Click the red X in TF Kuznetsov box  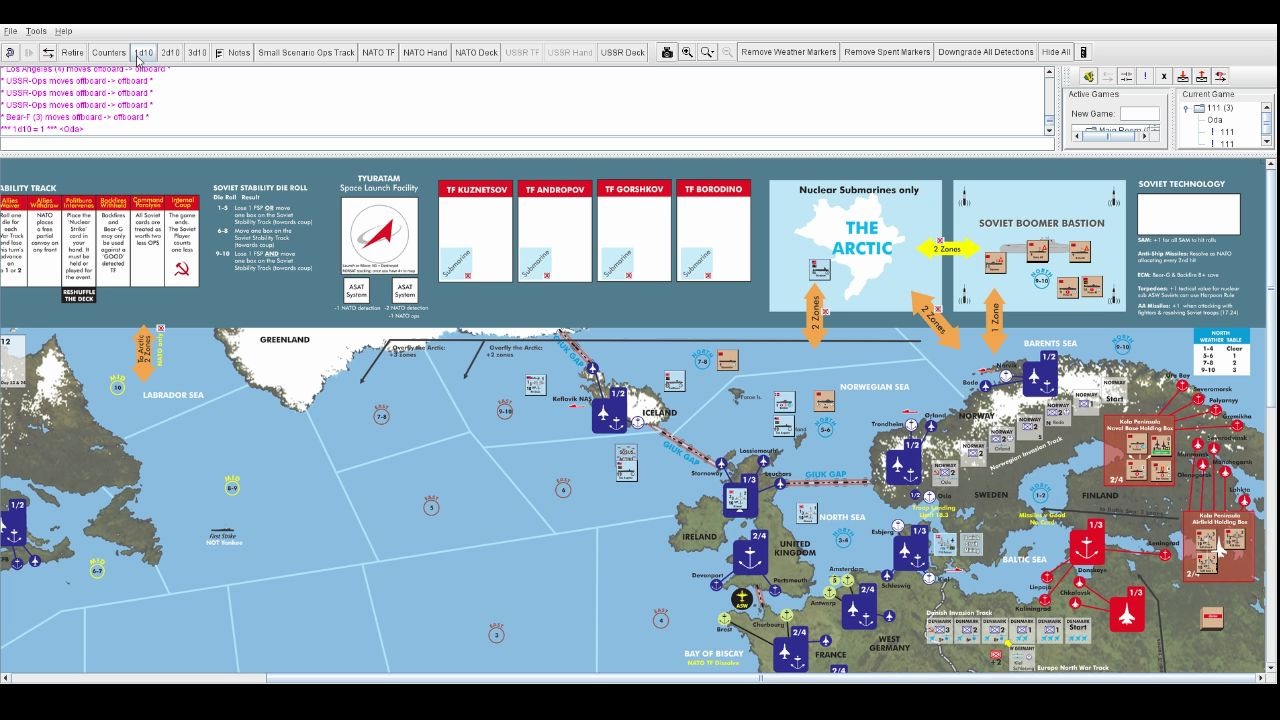pyautogui.click(x=467, y=275)
